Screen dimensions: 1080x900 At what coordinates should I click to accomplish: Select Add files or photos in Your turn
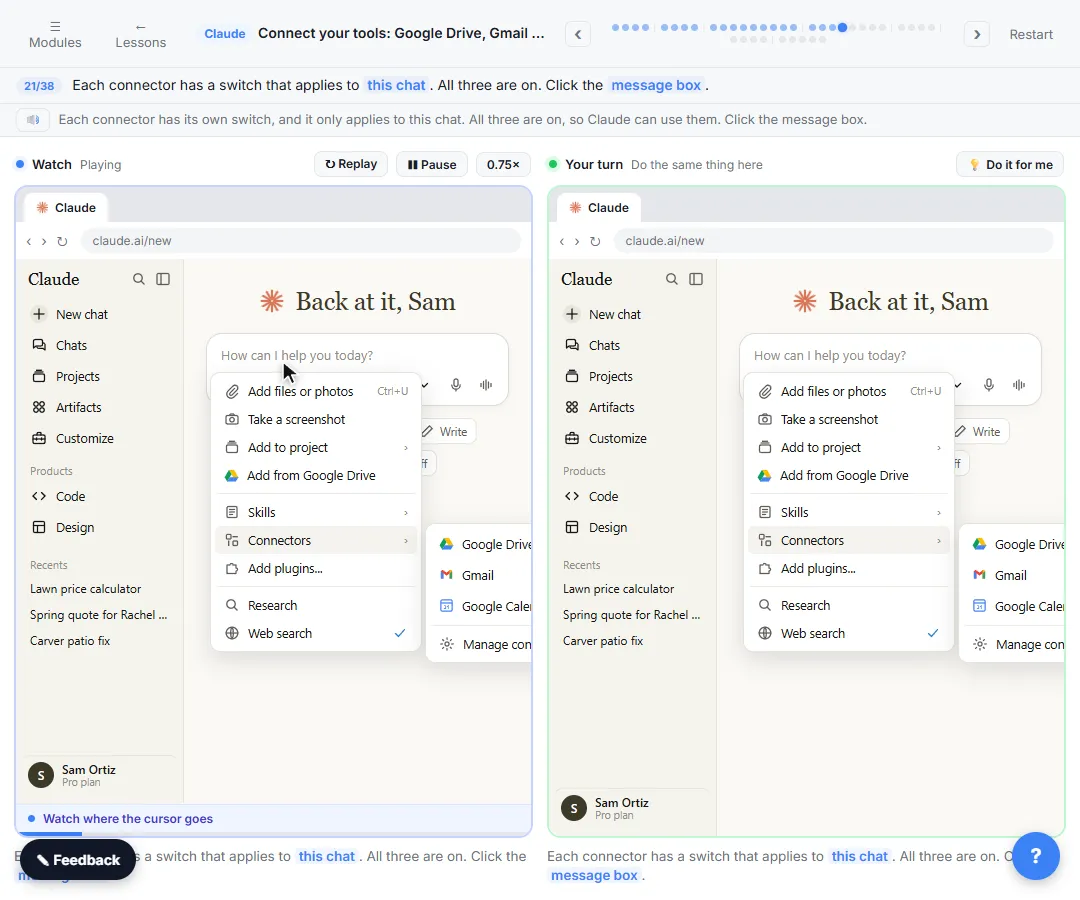click(x=849, y=391)
